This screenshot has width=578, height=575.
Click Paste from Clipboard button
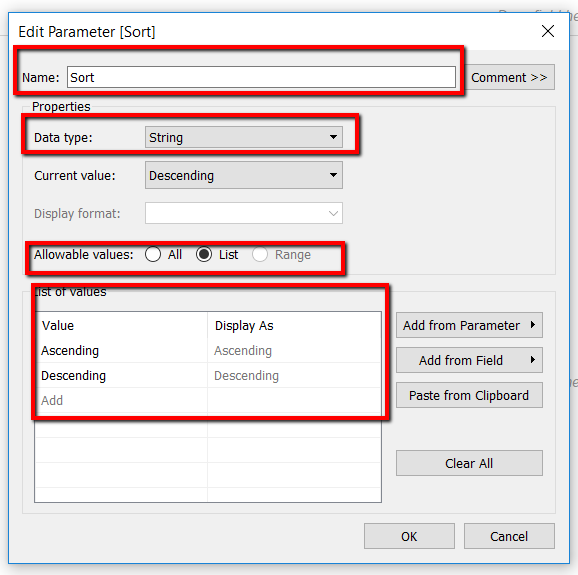[x=469, y=395]
